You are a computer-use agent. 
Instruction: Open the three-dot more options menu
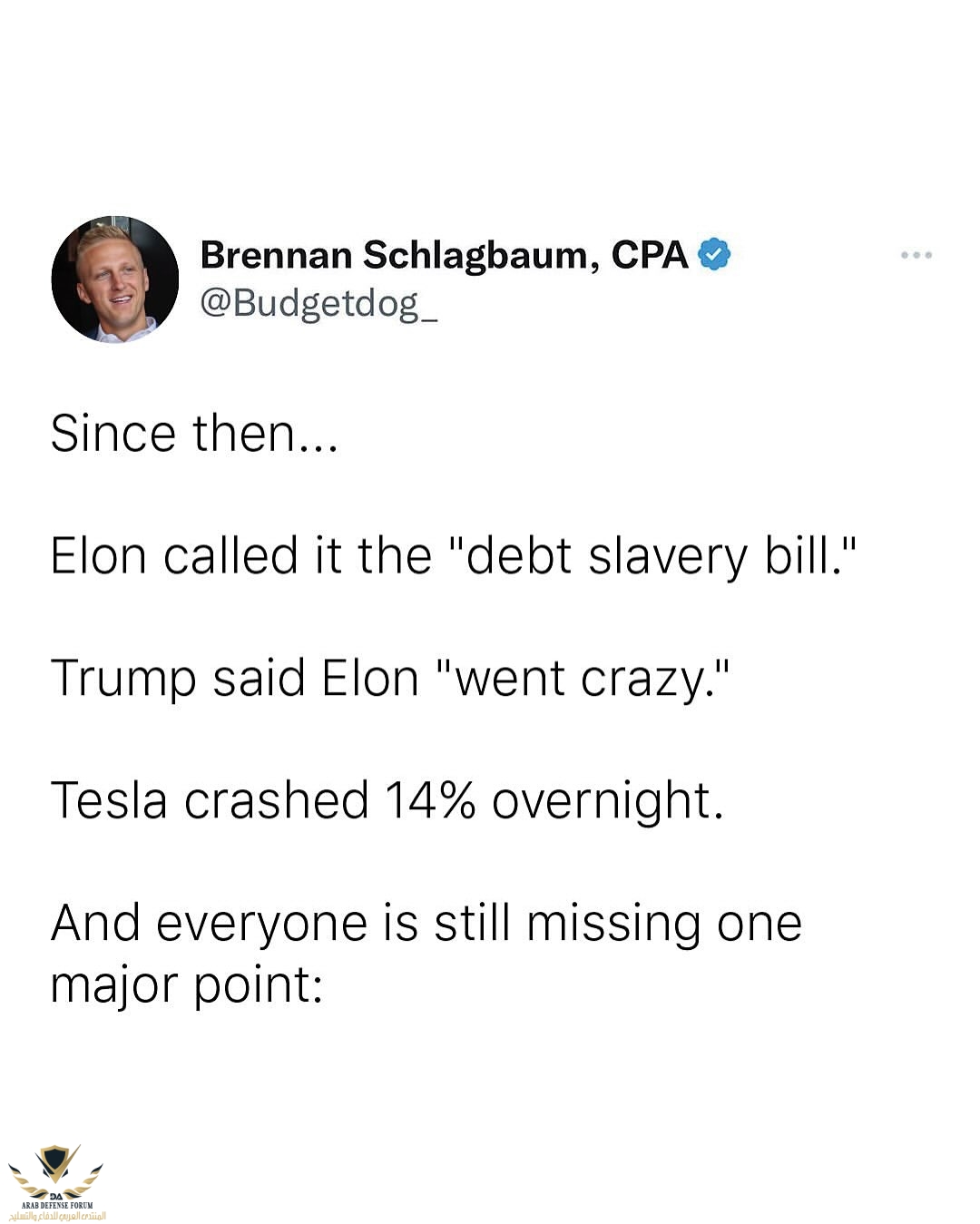[x=916, y=255]
